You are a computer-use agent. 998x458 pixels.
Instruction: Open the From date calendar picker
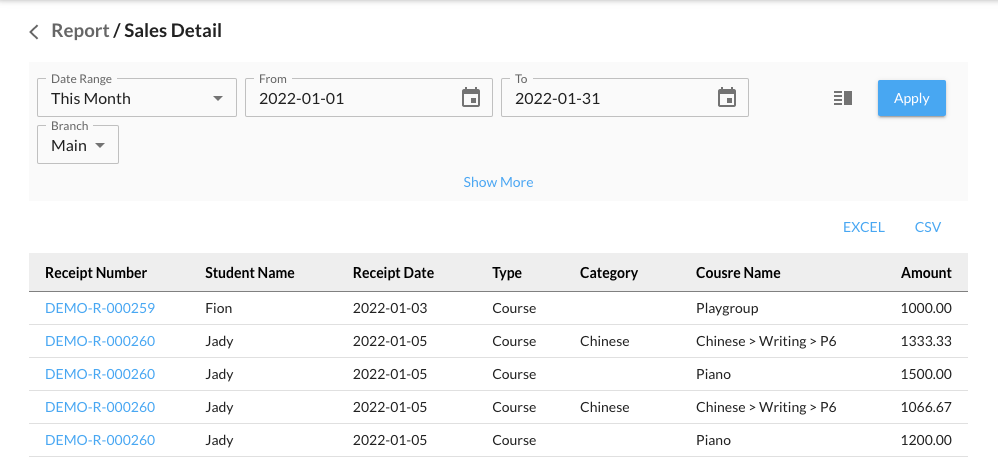[x=470, y=98]
